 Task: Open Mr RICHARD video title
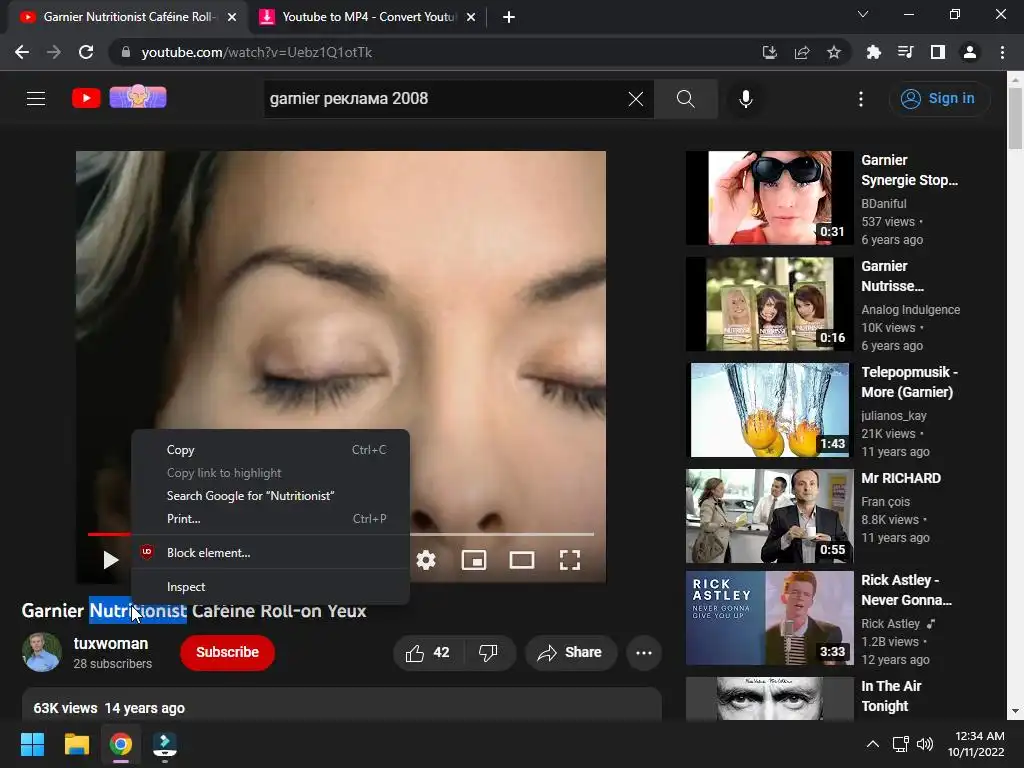[x=901, y=478]
